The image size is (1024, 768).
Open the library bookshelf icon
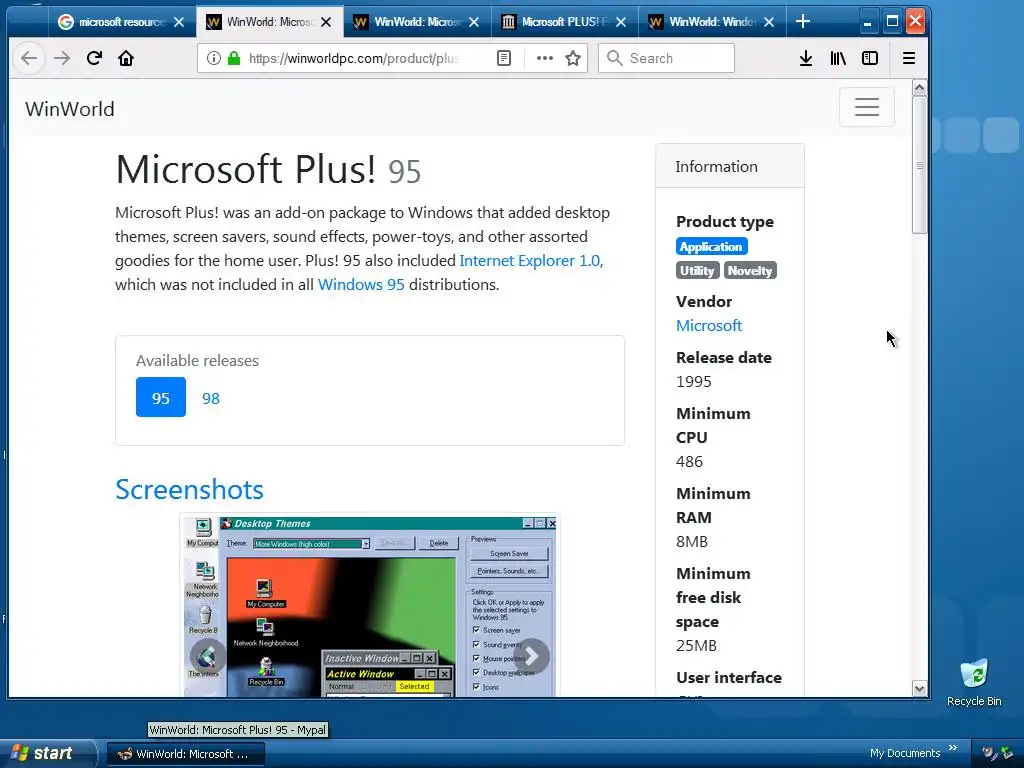838,58
